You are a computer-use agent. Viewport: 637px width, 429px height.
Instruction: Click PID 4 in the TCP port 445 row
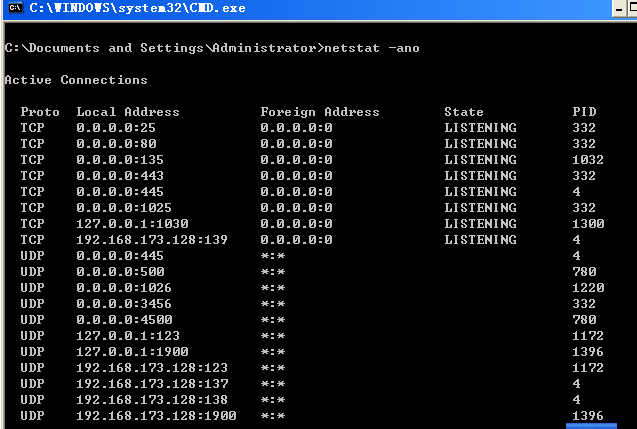pos(576,191)
